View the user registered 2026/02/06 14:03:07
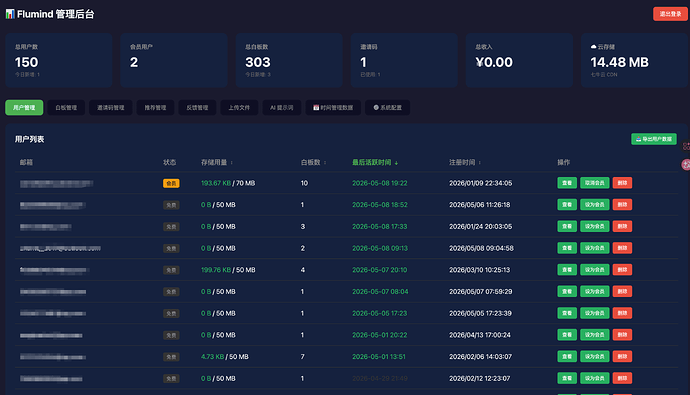690x395 pixels. click(567, 356)
